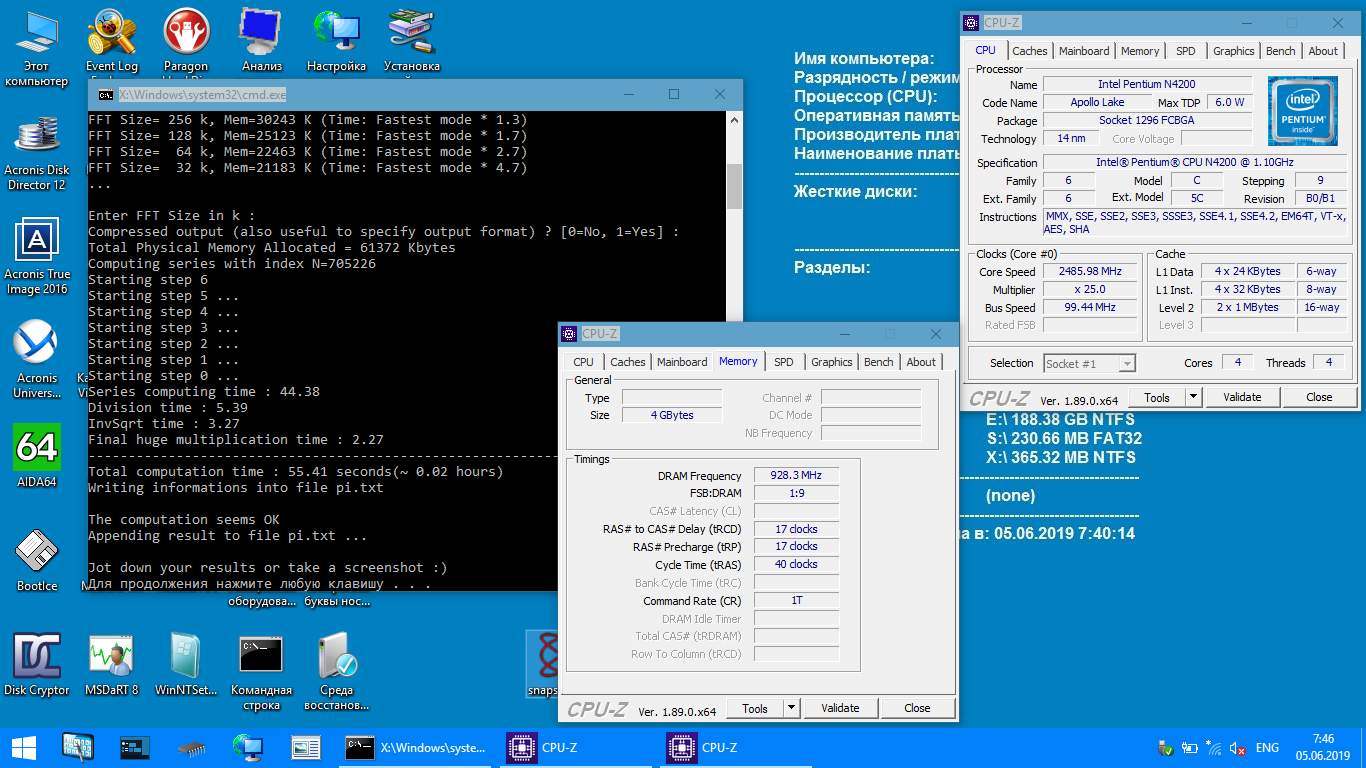Open the Socket #1 selection combo box
The image size is (1366, 768).
tap(1090, 363)
